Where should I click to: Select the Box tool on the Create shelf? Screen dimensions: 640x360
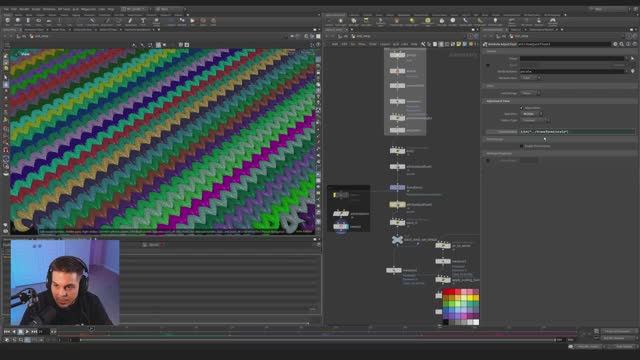click(x=8, y=21)
